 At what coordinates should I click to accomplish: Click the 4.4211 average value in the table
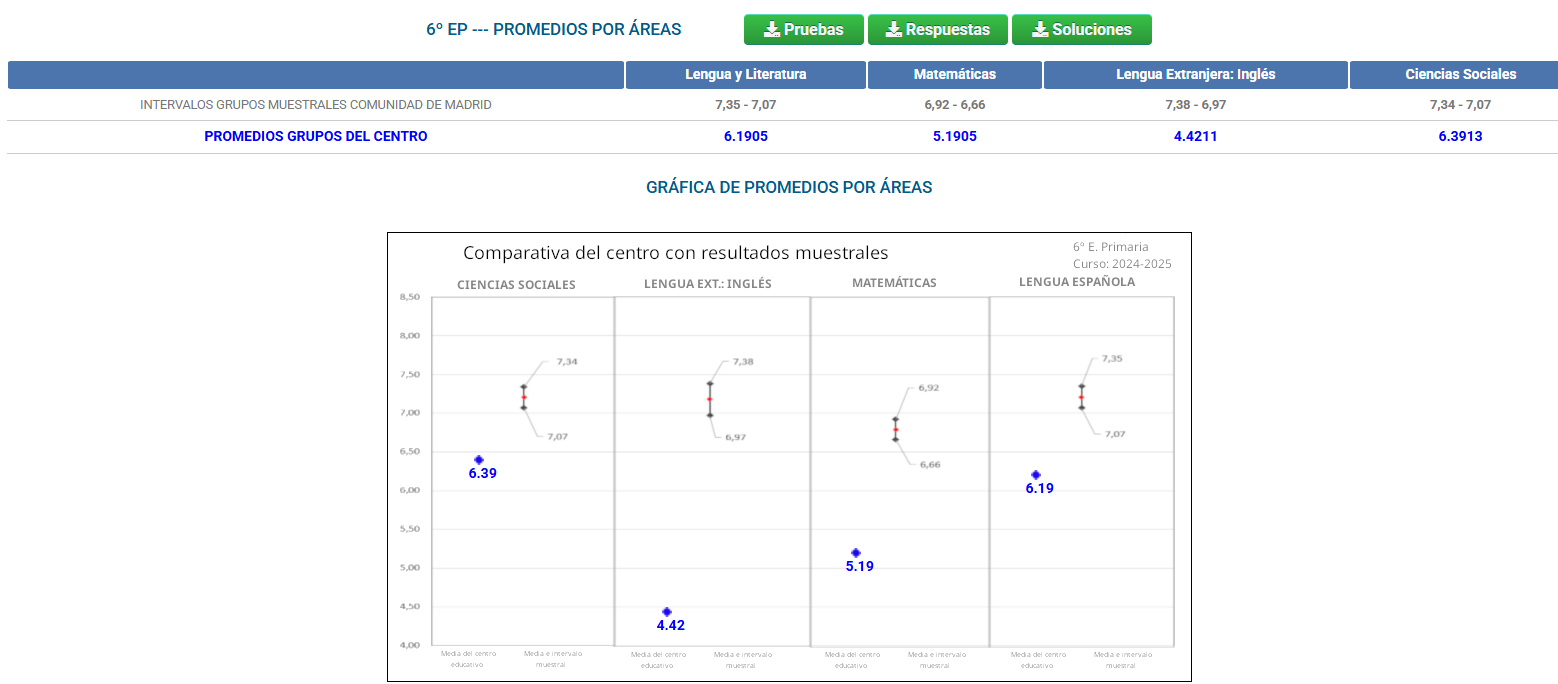[x=1195, y=136]
